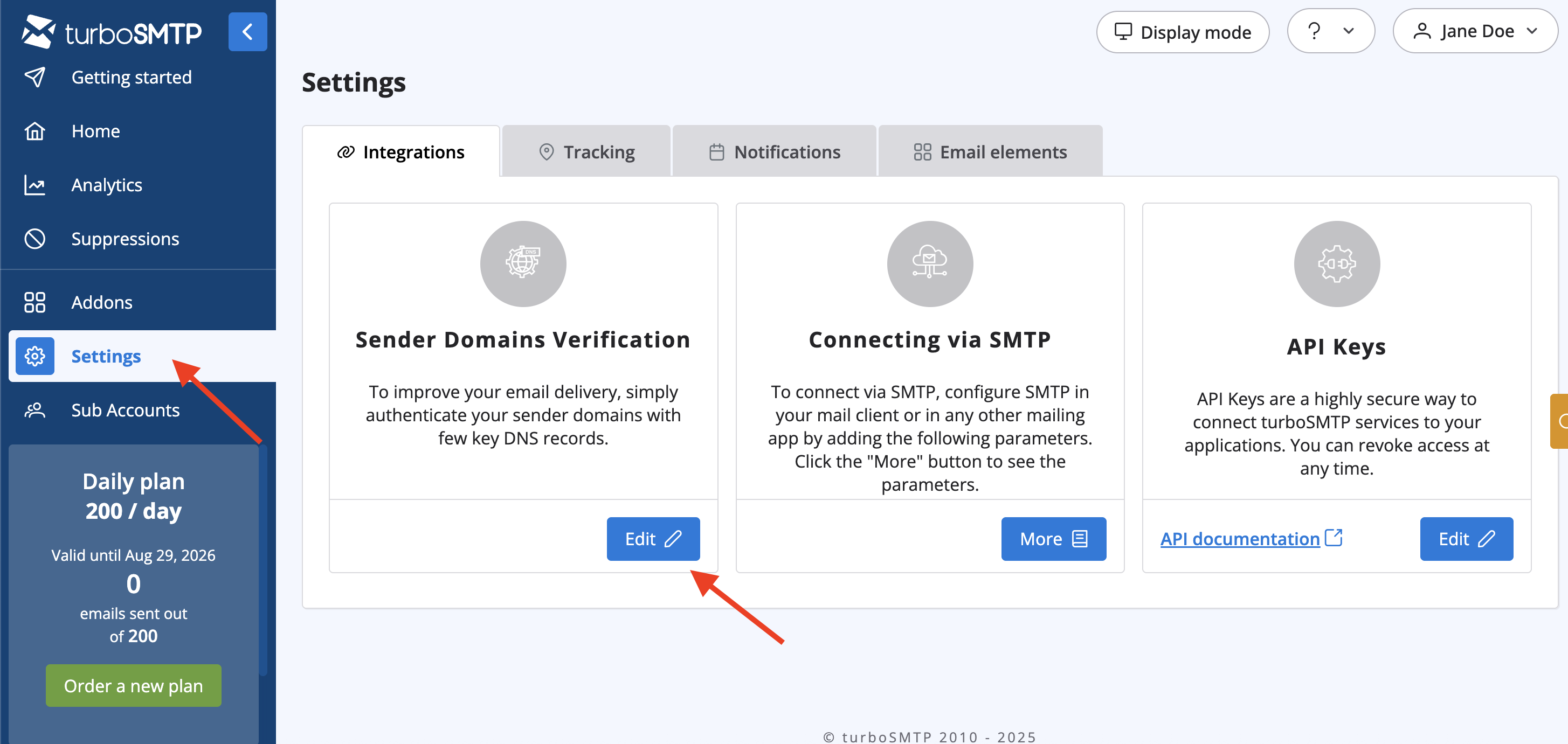Collapse the sidebar with the blue chevron button
Image resolution: width=1568 pixels, height=744 pixels.
247,32
